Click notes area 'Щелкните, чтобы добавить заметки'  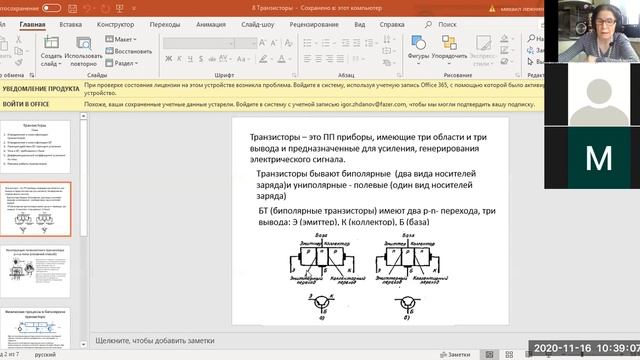[155, 340]
